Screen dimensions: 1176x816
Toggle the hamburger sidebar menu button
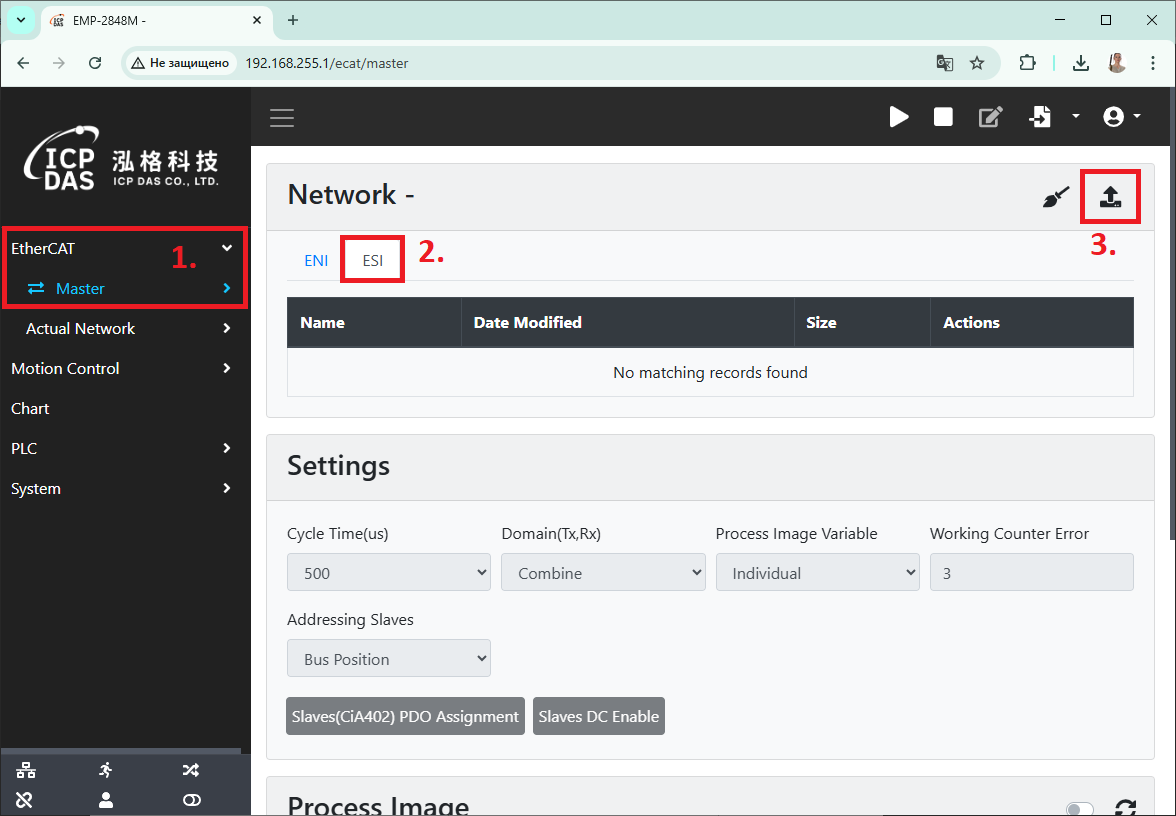click(x=282, y=118)
